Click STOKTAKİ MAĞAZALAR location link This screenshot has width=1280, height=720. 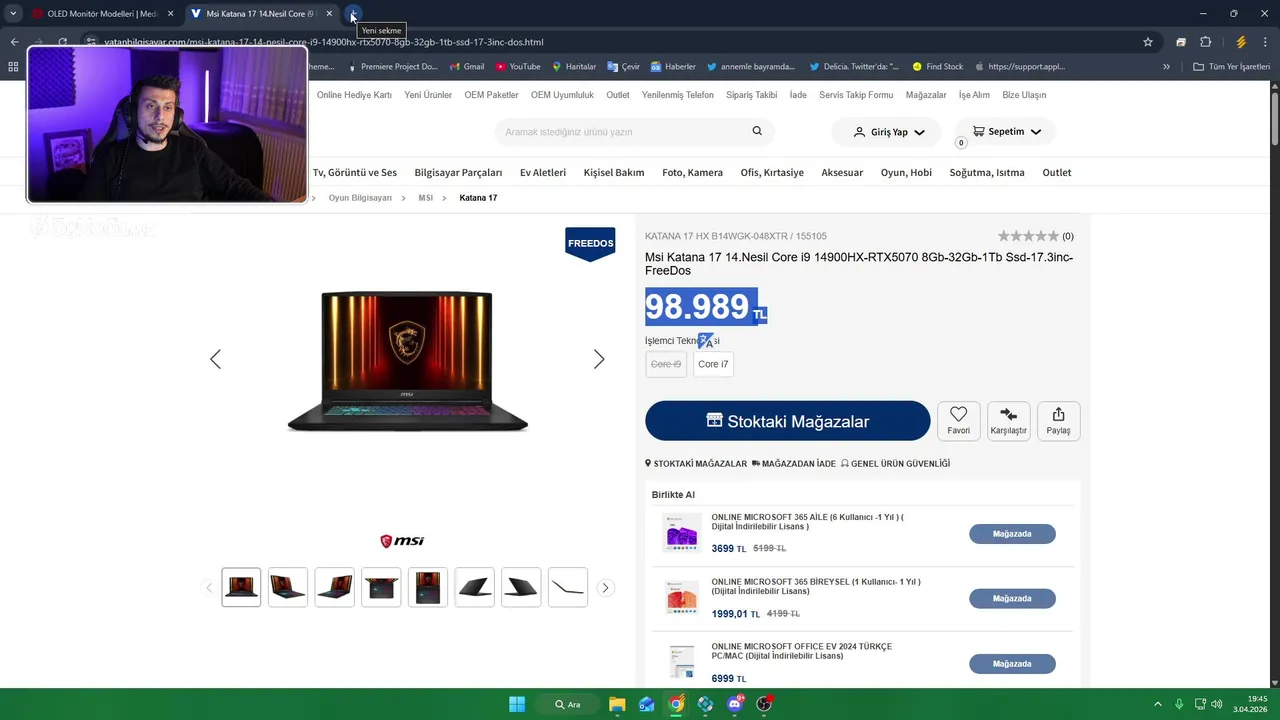(x=696, y=464)
